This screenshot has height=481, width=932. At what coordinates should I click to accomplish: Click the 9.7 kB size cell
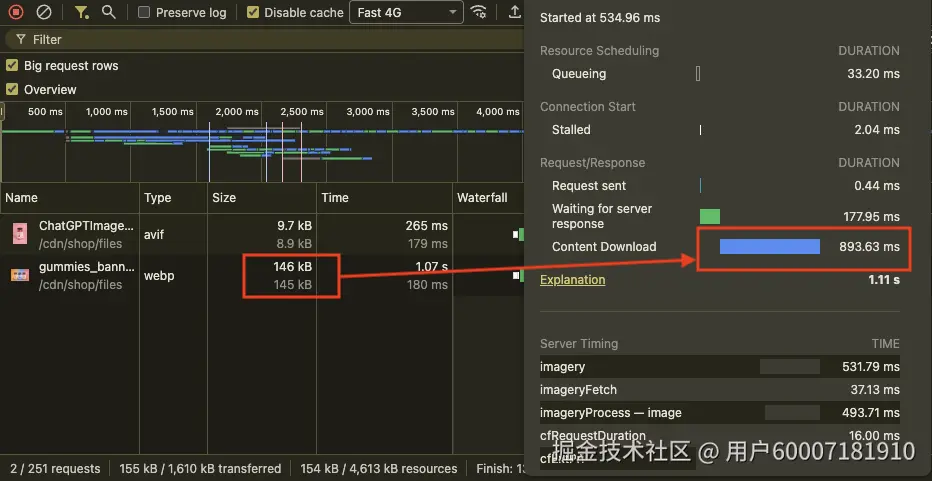tap(294, 226)
